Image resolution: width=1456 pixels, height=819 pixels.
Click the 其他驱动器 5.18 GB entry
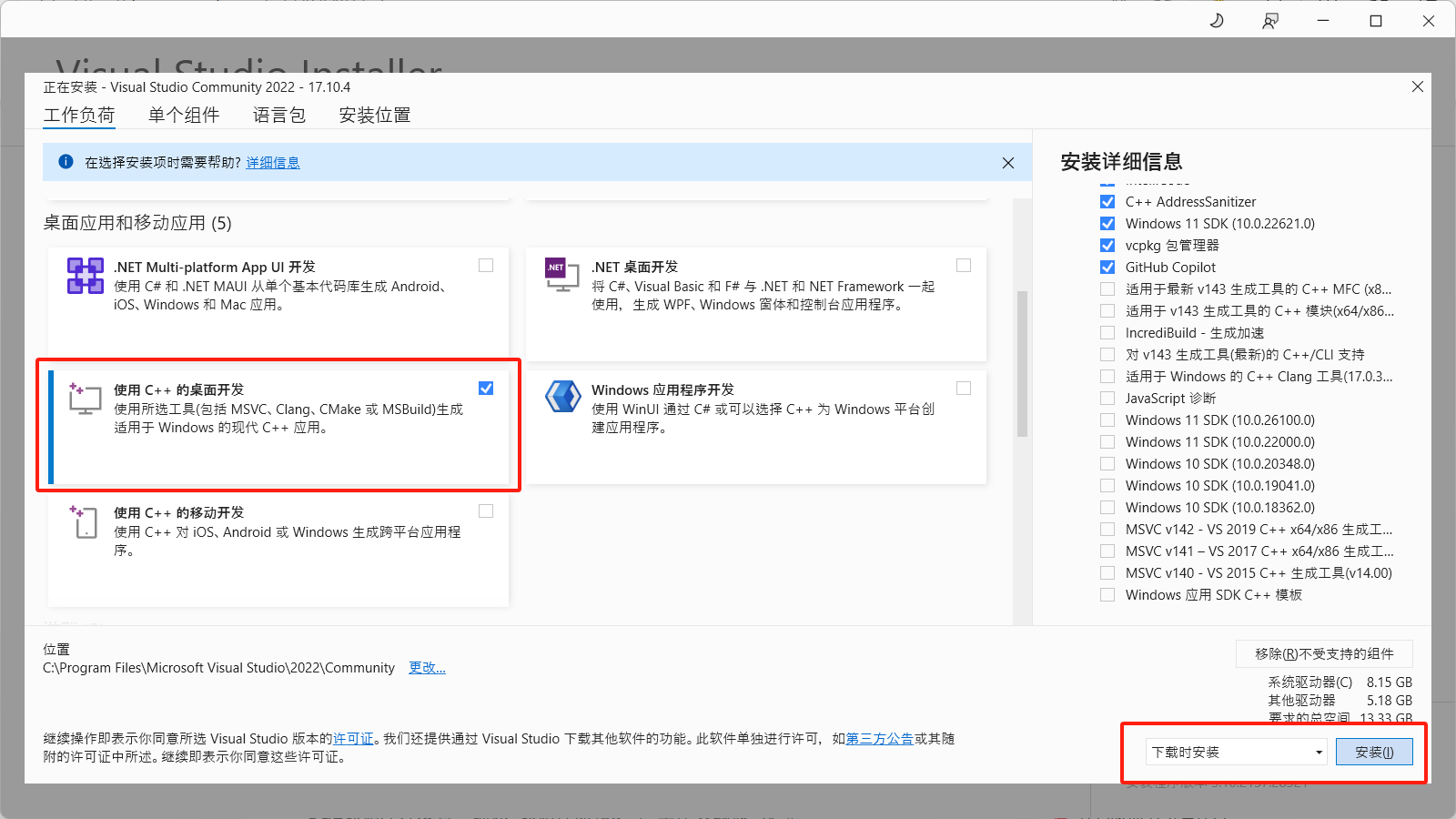coord(1340,701)
